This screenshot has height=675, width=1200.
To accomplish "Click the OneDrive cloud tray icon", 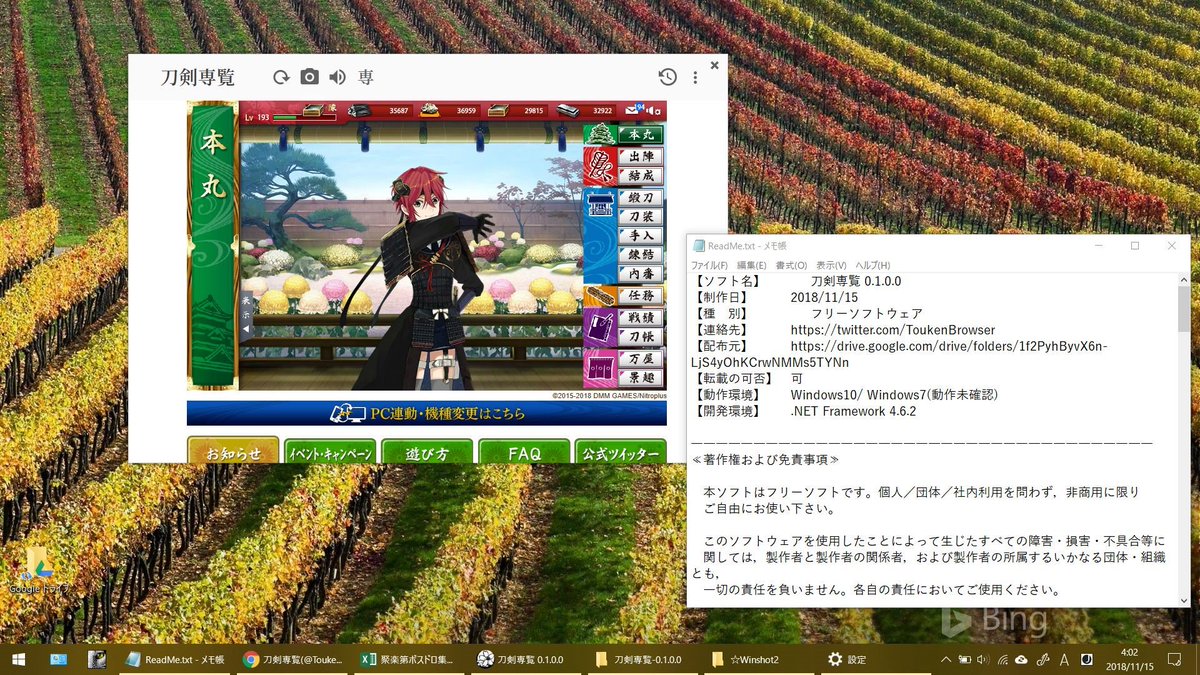I will [1021, 659].
